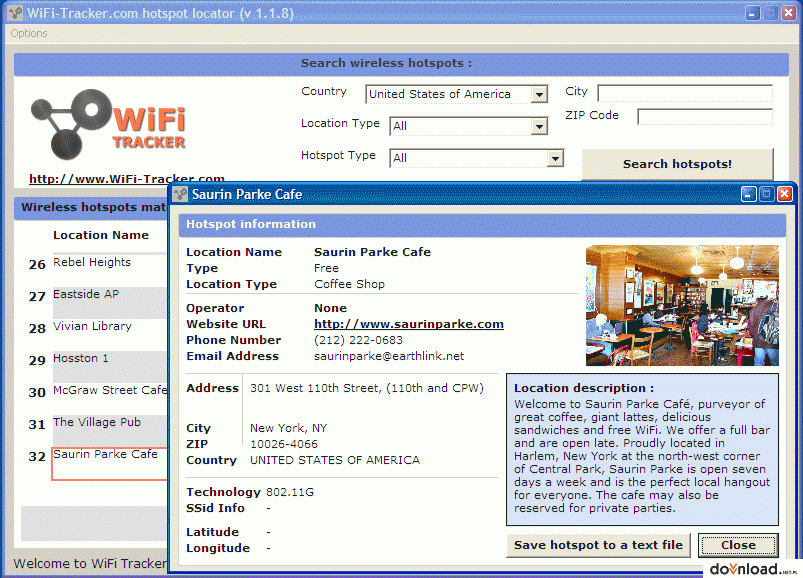The height and width of the screenshot is (578, 803).
Task: Click Save hotspot to a text file
Action: [x=598, y=545]
